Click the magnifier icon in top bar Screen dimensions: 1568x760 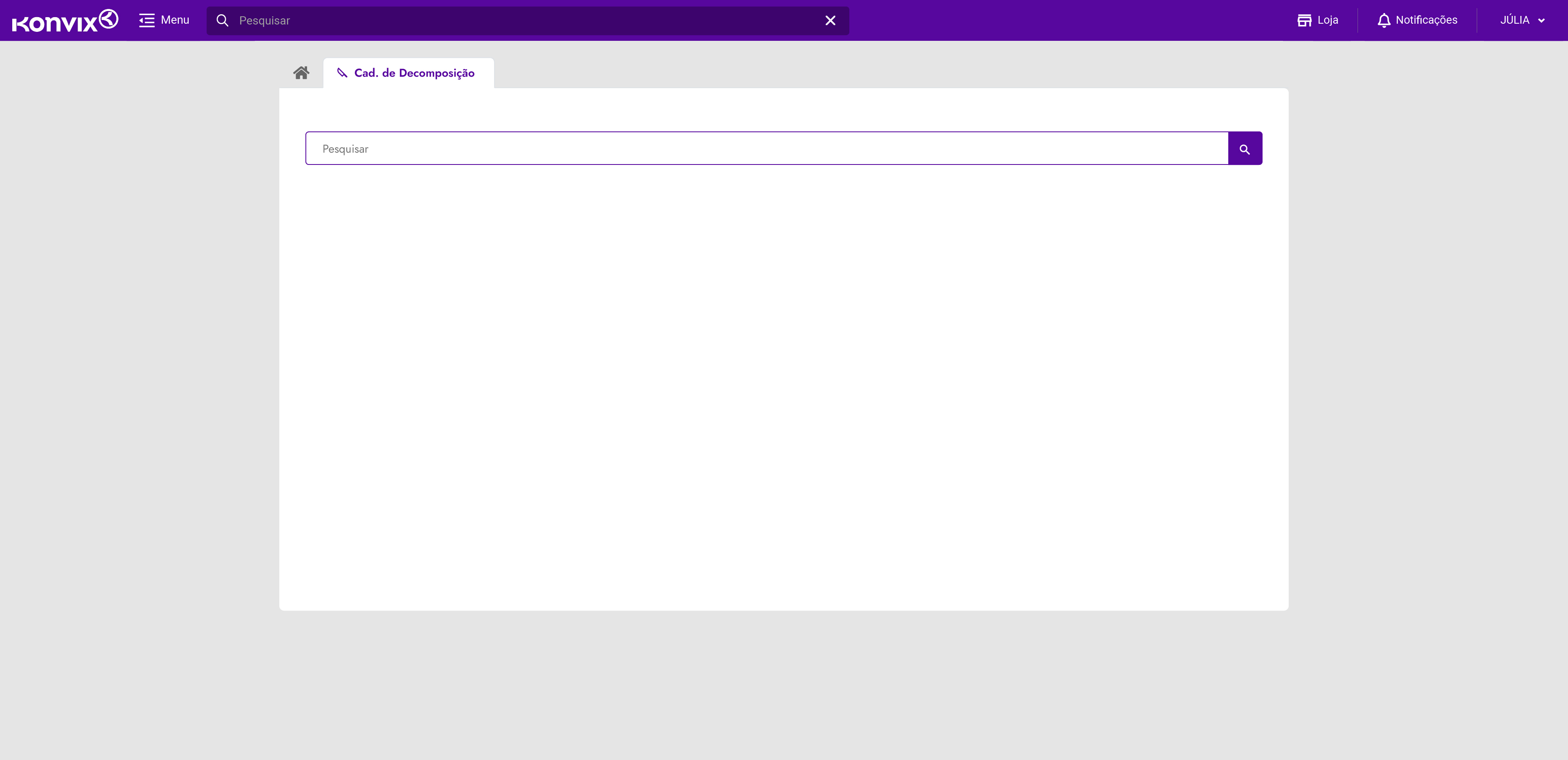point(223,21)
